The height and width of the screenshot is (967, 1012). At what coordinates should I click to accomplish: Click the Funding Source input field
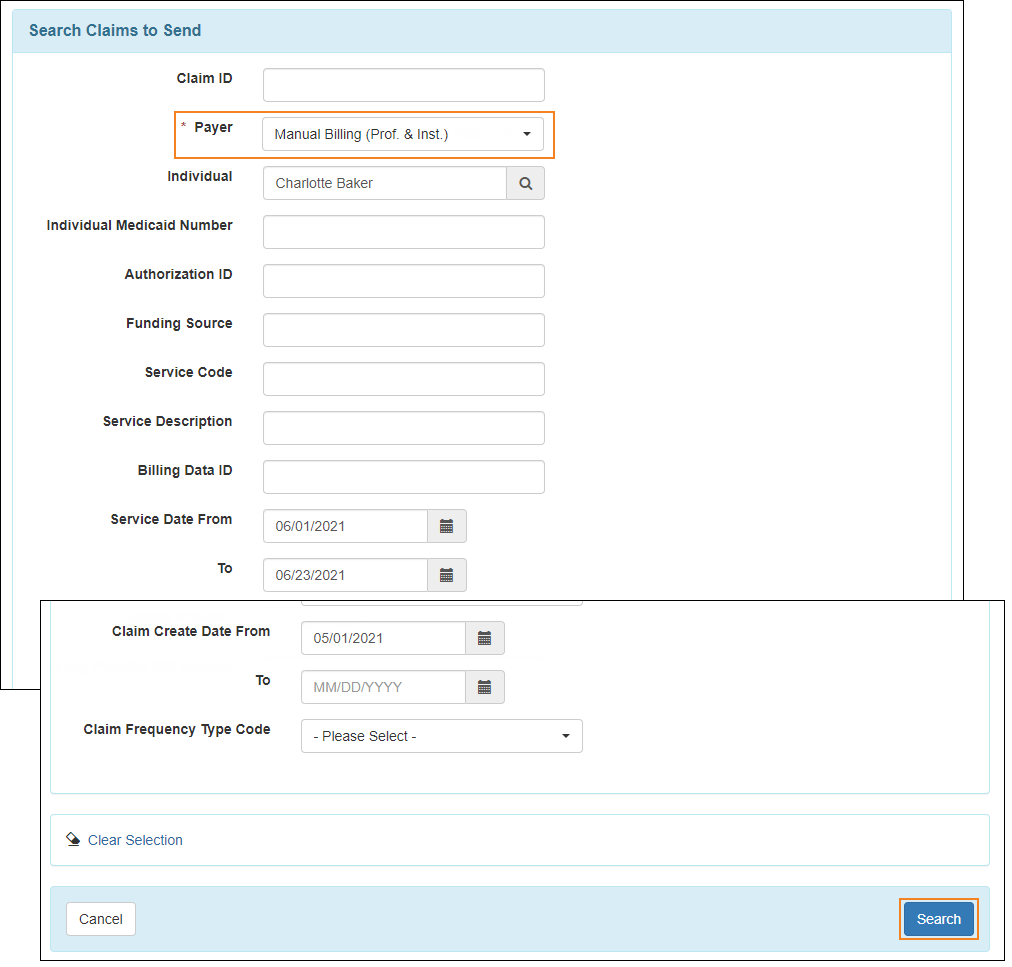tap(403, 330)
